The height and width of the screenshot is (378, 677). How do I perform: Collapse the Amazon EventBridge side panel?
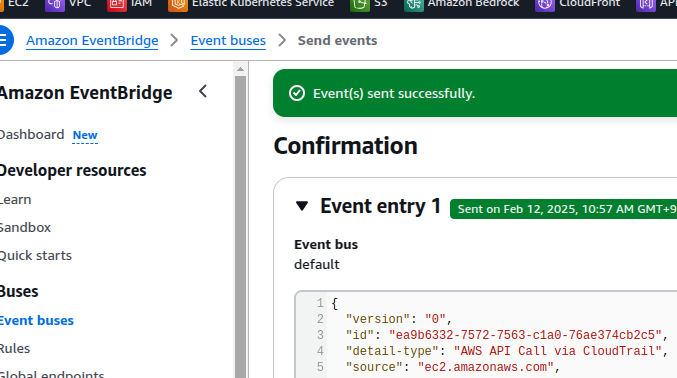tap(203, 92)
